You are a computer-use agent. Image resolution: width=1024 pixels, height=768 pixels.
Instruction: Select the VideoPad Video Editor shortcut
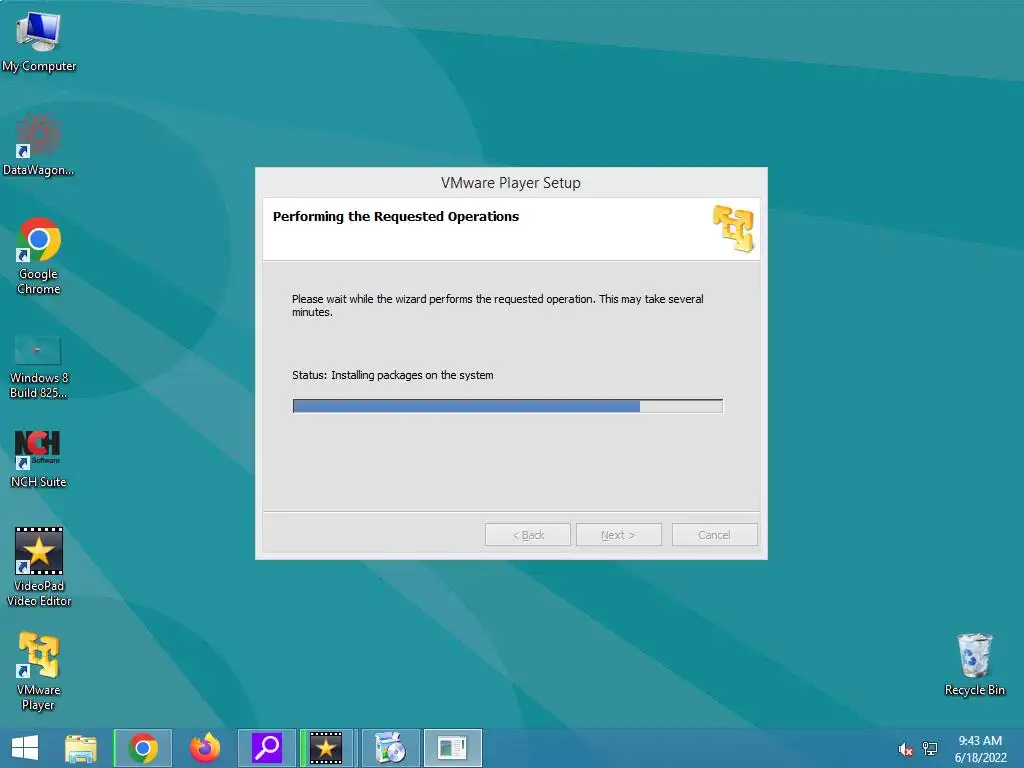click(x=39, y=567)
